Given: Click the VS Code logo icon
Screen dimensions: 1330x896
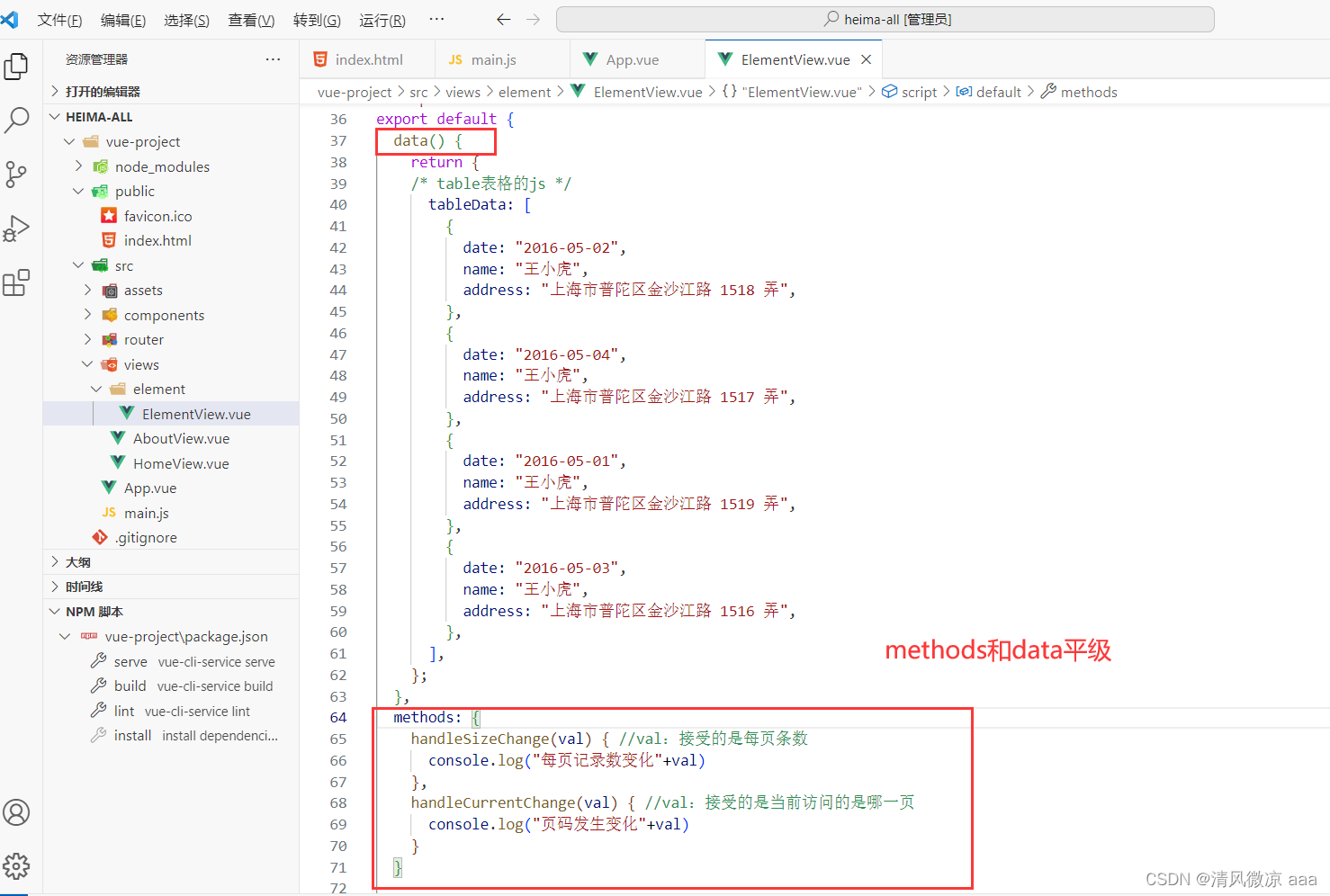Looking at the screenshot, I should coord(10,19).
